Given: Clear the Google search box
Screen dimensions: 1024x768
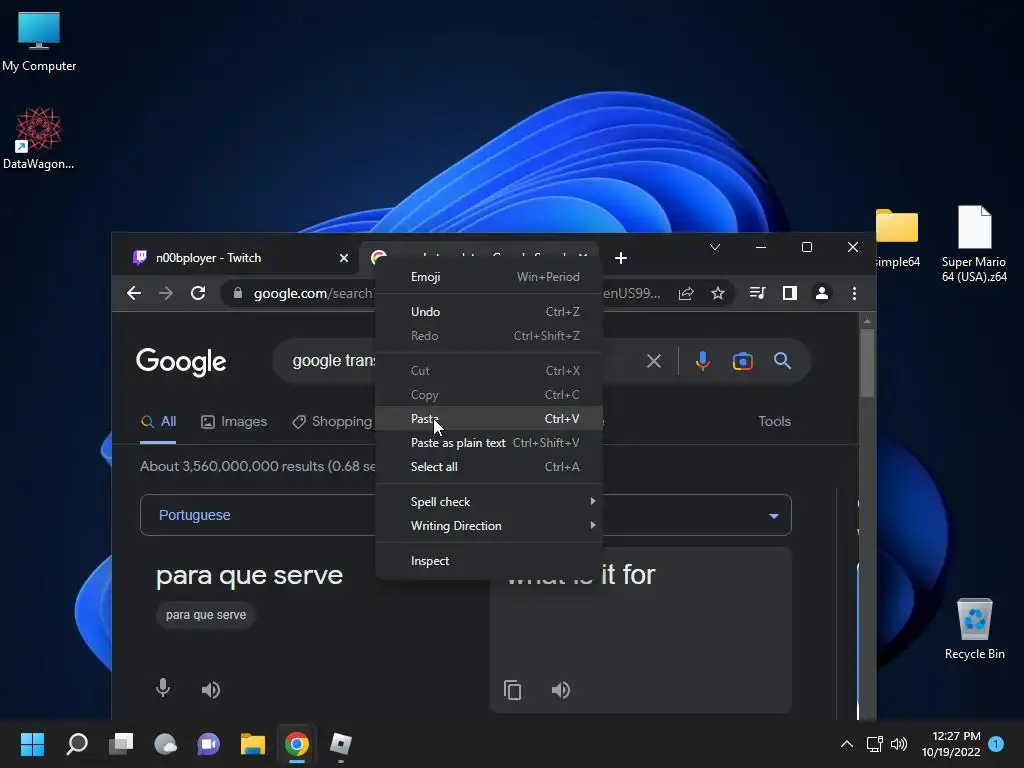Looking at the screenshot, I should point(654,360).
